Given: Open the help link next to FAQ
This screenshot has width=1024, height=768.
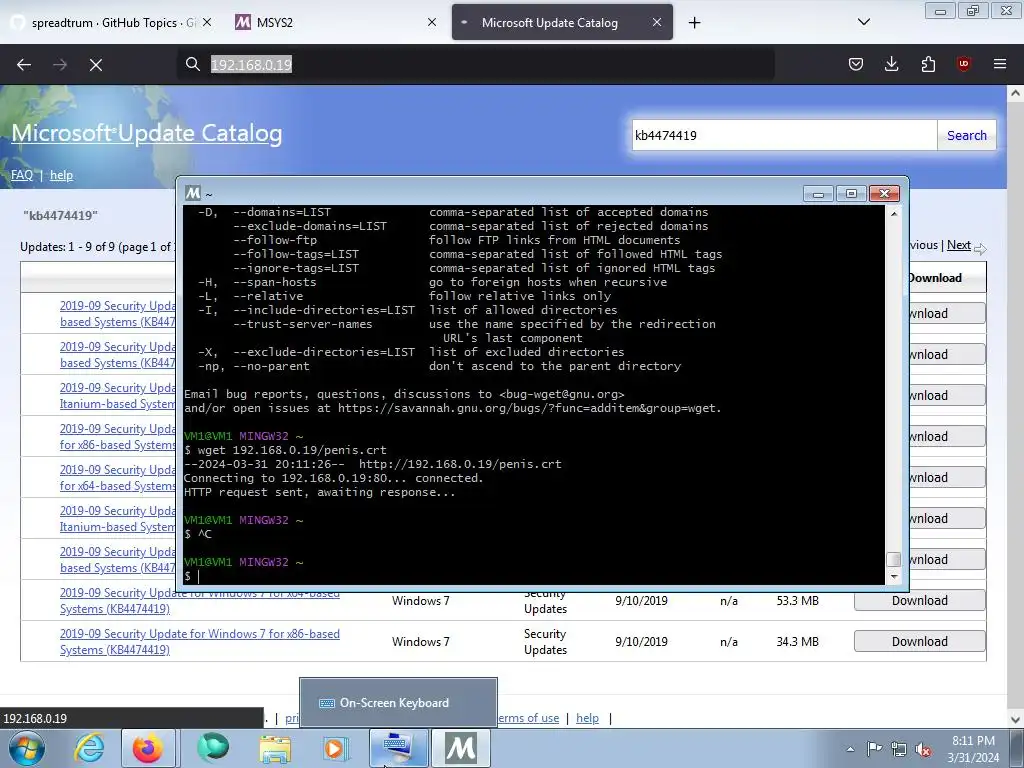Looking at the screenshot, I should [x=61, y=175].
